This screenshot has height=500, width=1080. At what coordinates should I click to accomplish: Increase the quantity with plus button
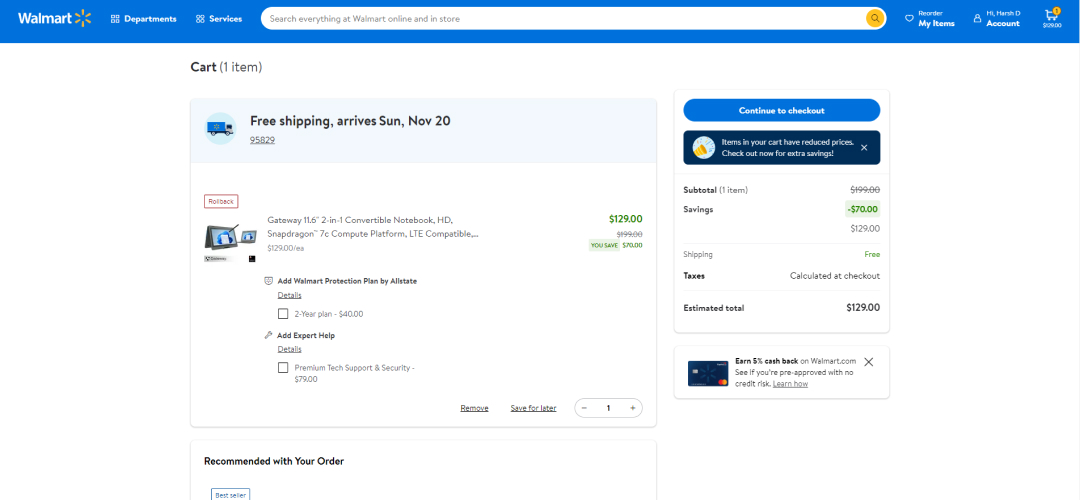(x=632, y=408)
